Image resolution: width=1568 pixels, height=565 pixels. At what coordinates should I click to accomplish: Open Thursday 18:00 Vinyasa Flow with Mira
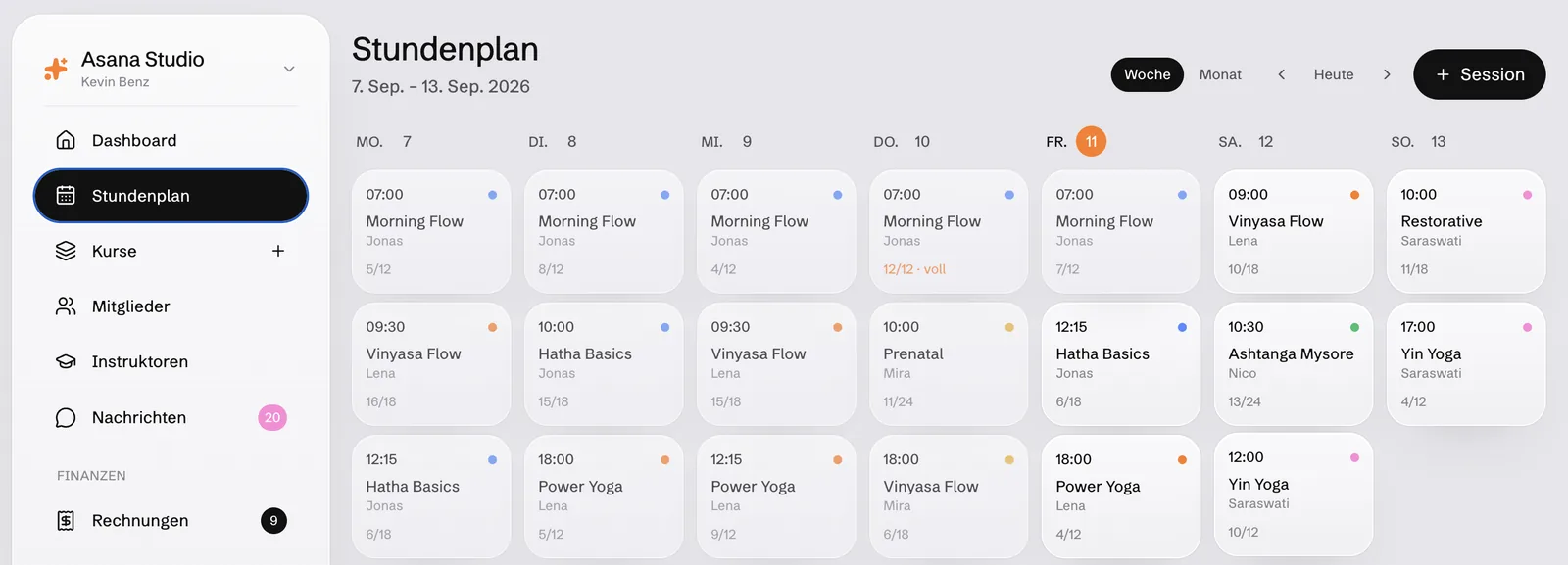tap(949, 496)
